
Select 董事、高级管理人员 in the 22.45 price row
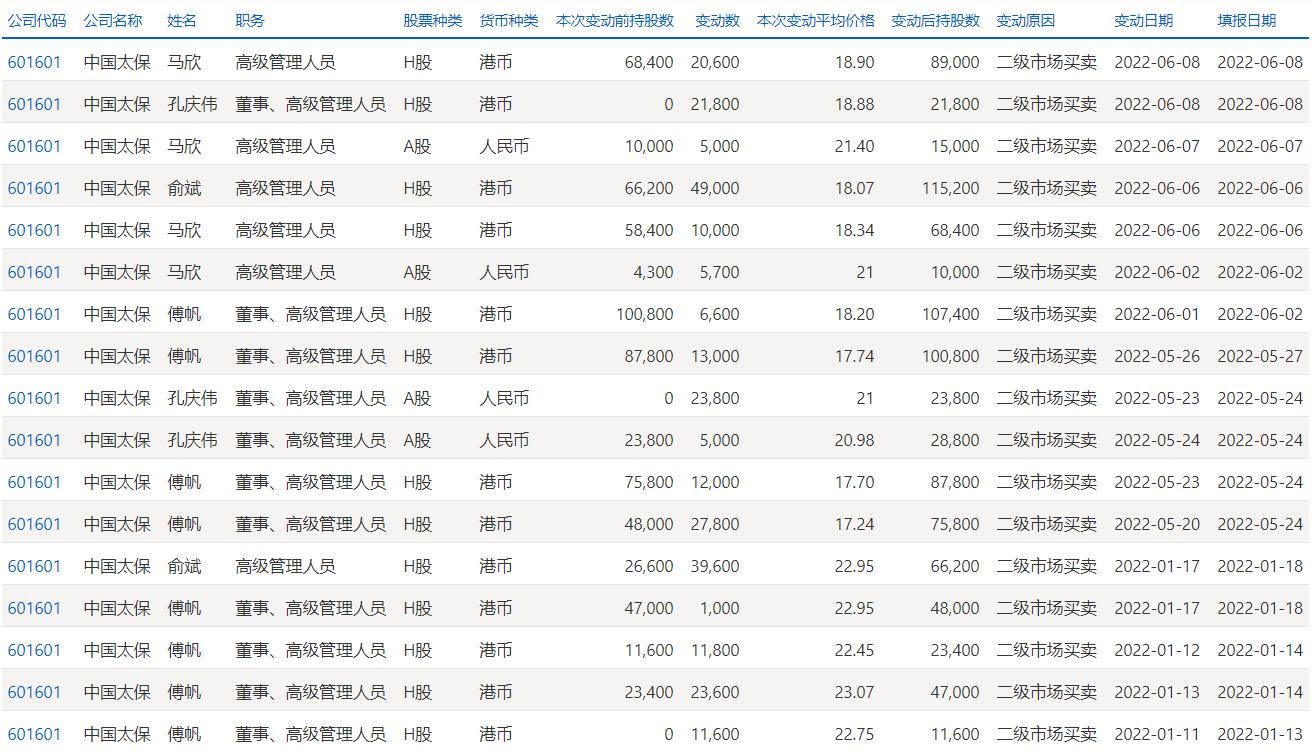coord(310,650)
